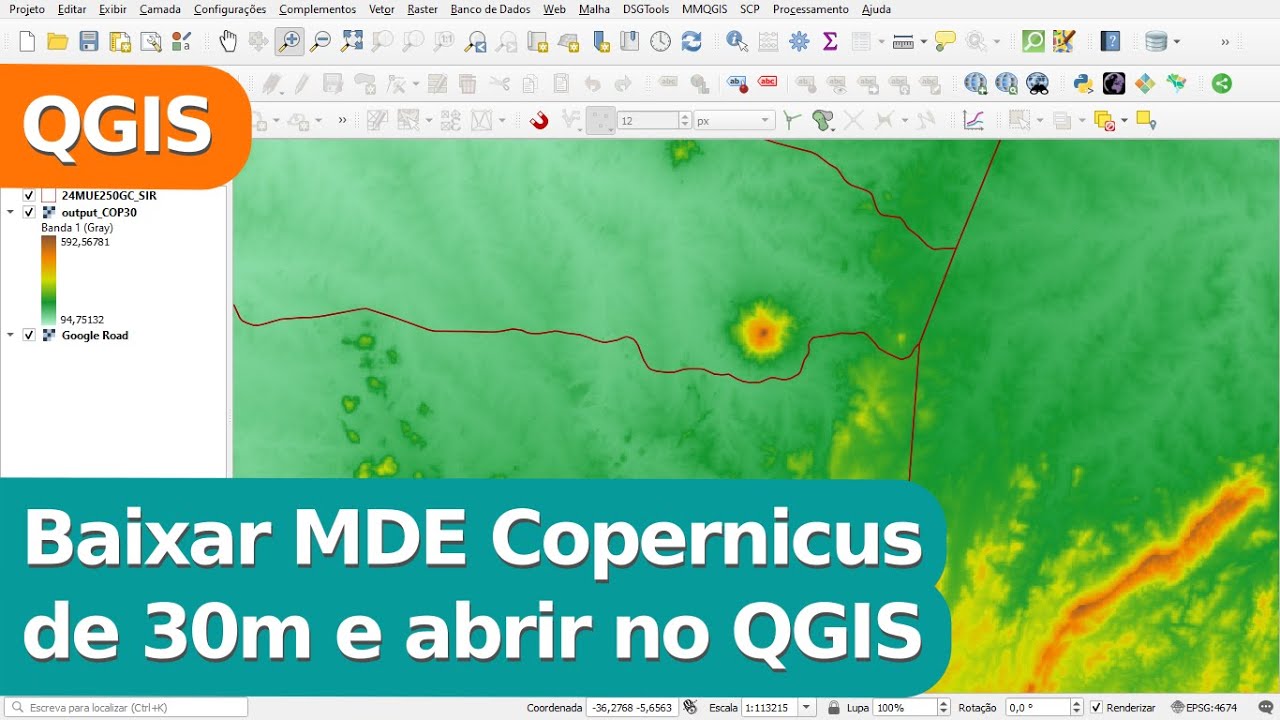Click the EPSG:4674 CRS button
1280x720 pixels.
pyautogui.click(x=1204, y=707)
